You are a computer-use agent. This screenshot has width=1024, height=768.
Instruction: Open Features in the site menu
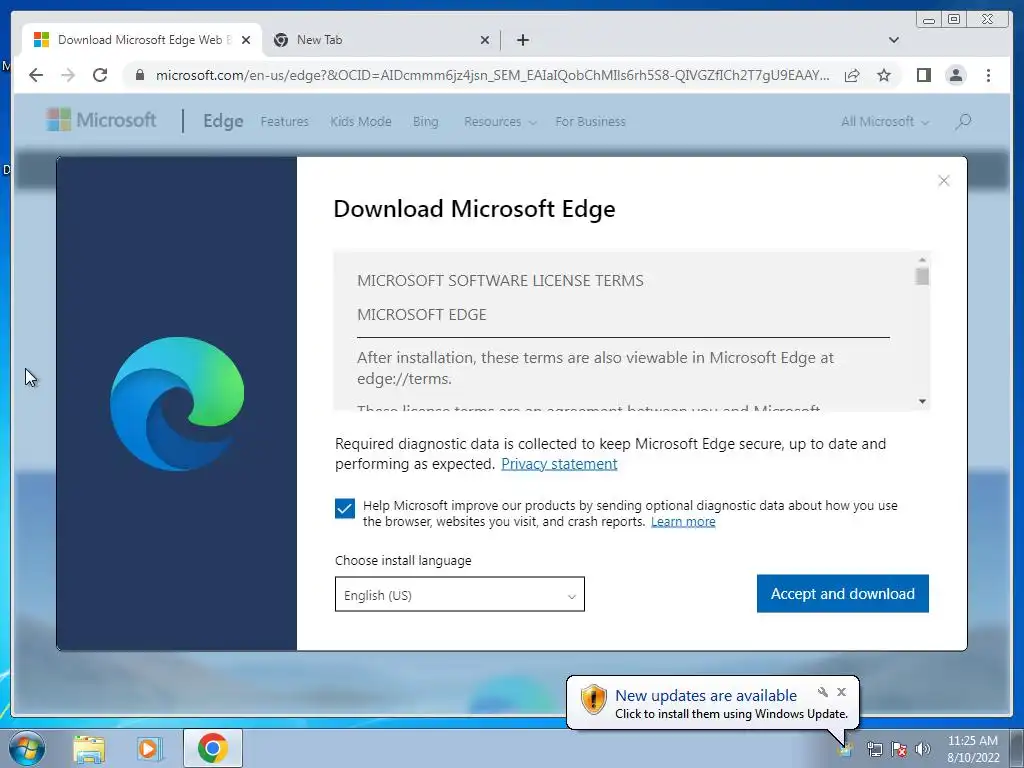point(284,121)
